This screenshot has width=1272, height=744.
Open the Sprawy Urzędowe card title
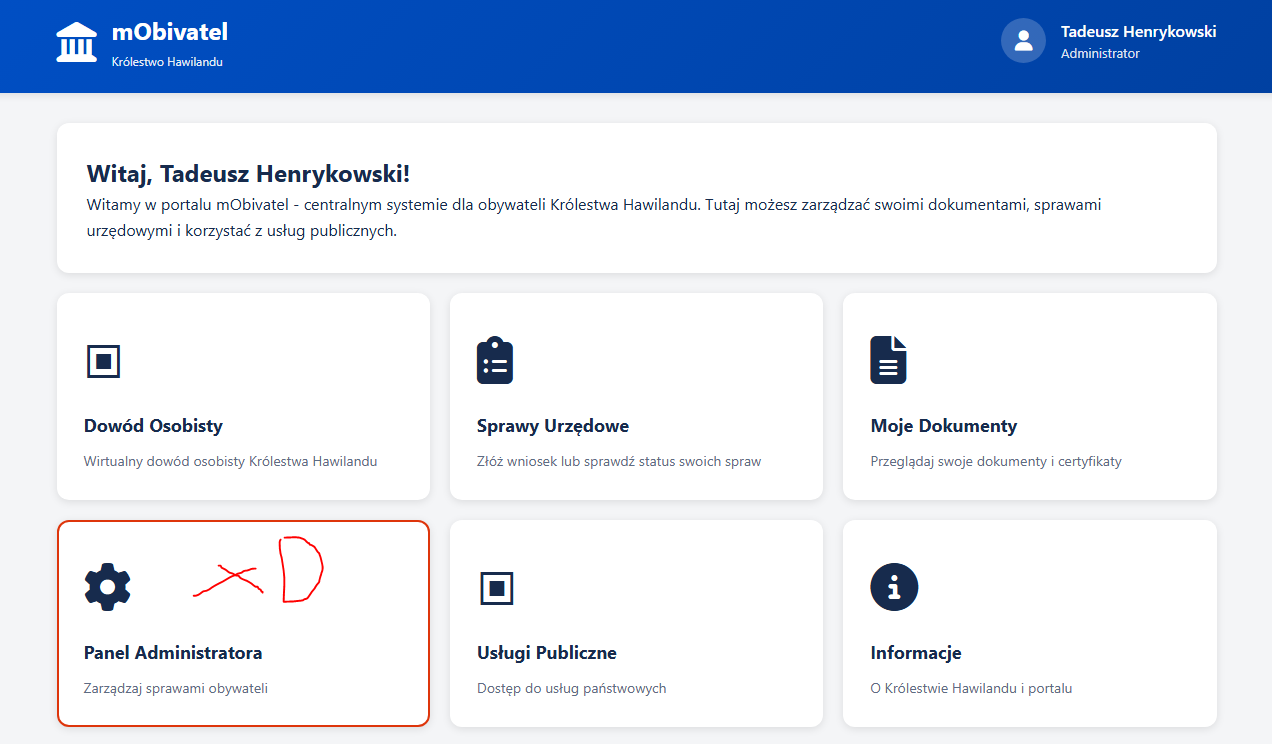553,426
